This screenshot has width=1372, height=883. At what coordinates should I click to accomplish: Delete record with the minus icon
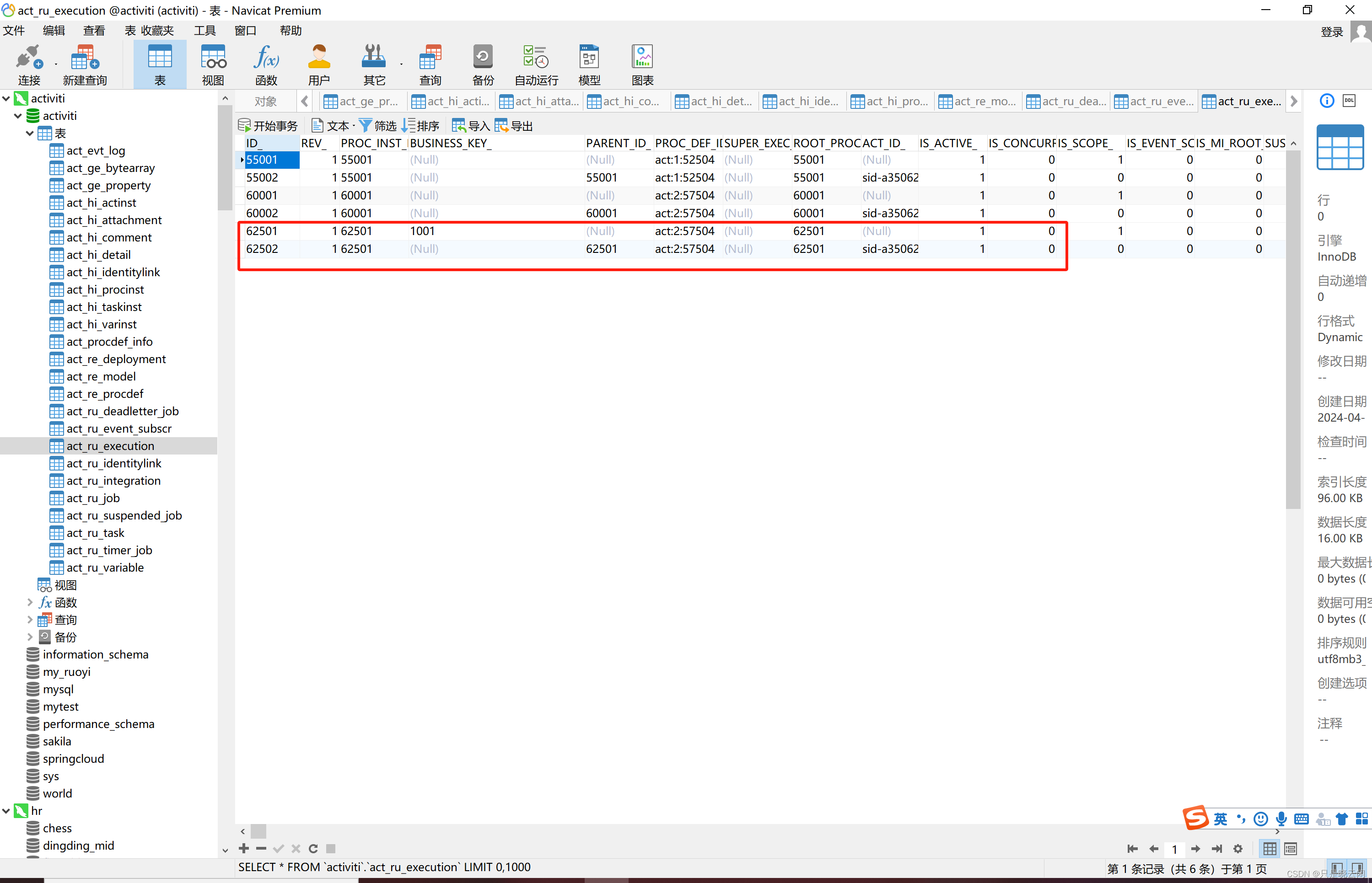262,848
